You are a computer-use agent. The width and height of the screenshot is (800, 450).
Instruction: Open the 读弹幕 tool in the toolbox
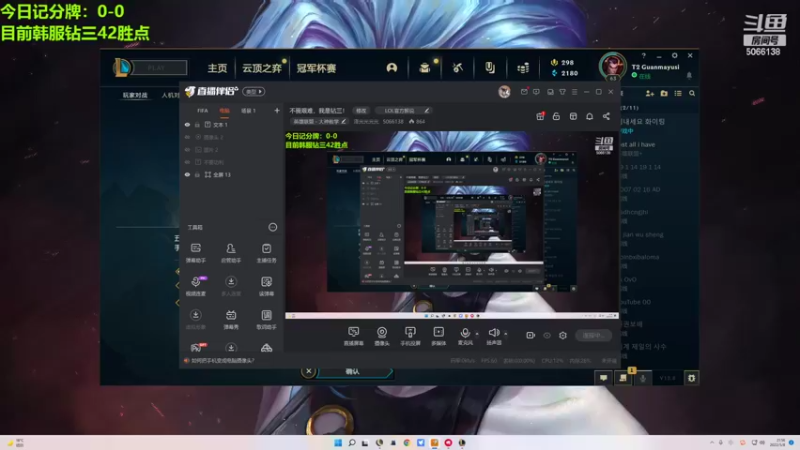pyautogui.click(x=266, y=286)
